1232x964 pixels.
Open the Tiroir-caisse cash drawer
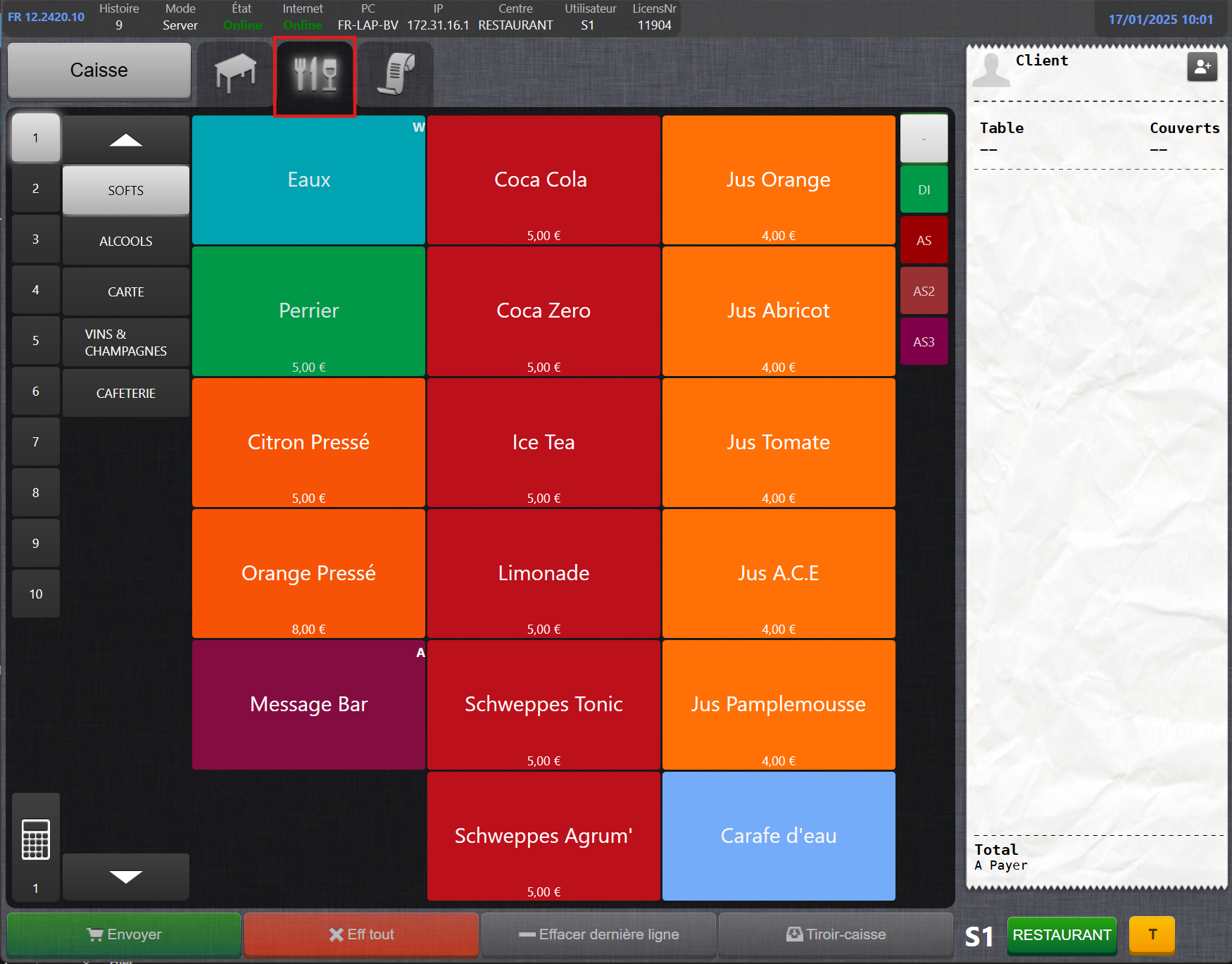click(836, 934)
